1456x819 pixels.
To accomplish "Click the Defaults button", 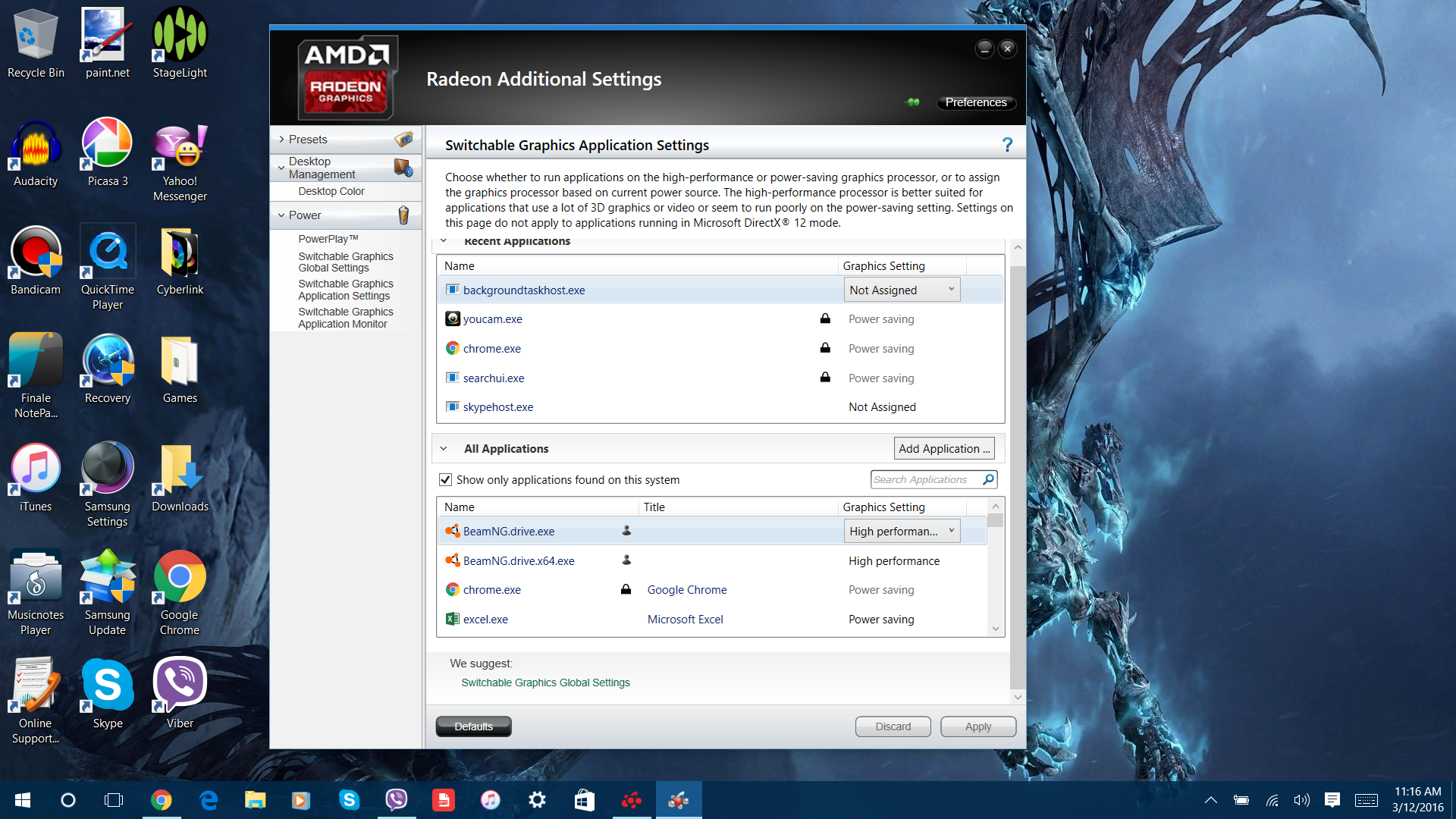I will (473, 726).
